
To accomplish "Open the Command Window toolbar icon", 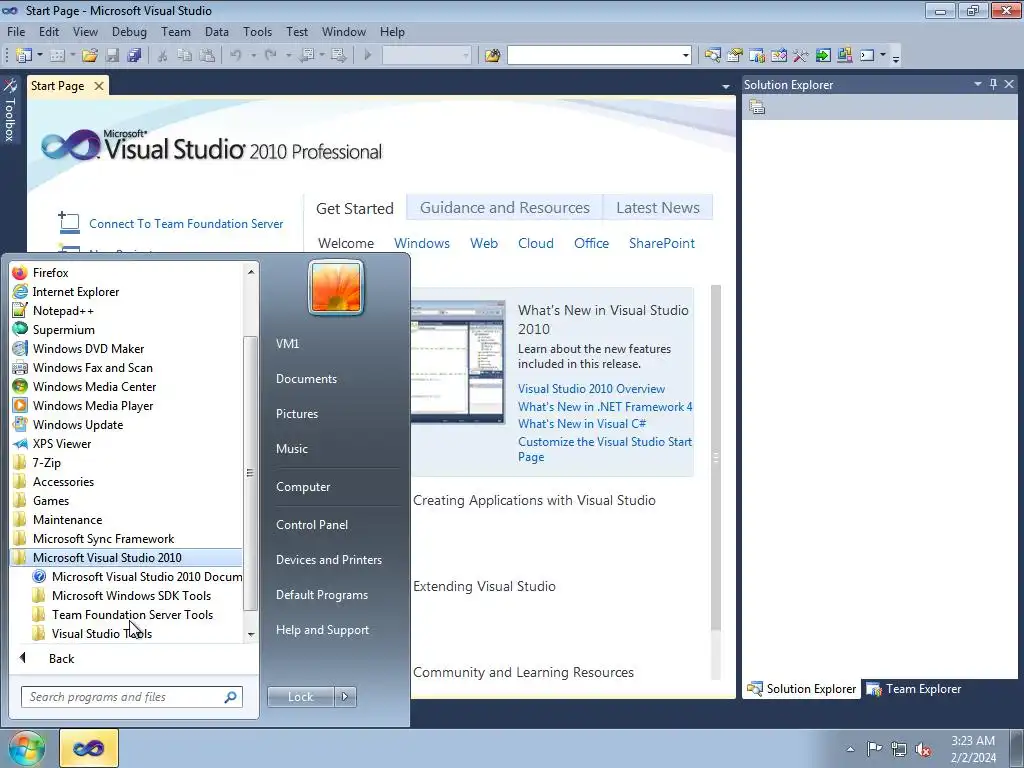I will (867, 56).
